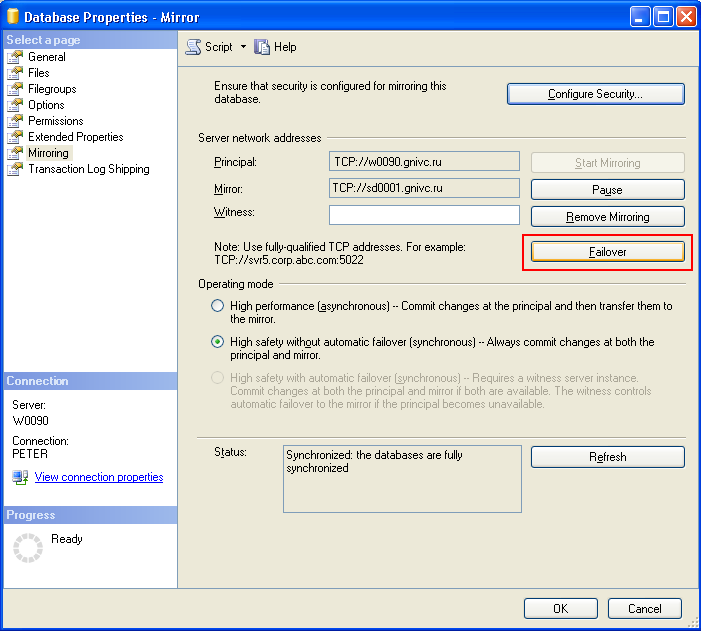701x631 pixels.
Task: Click the Script scroll icon in toolbar
Action: pyautogui.click(x=194, y=47)
